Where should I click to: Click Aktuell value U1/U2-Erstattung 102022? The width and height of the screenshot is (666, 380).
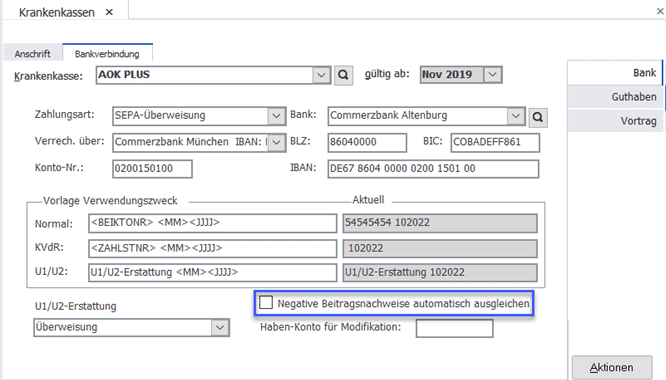[440, 273]
